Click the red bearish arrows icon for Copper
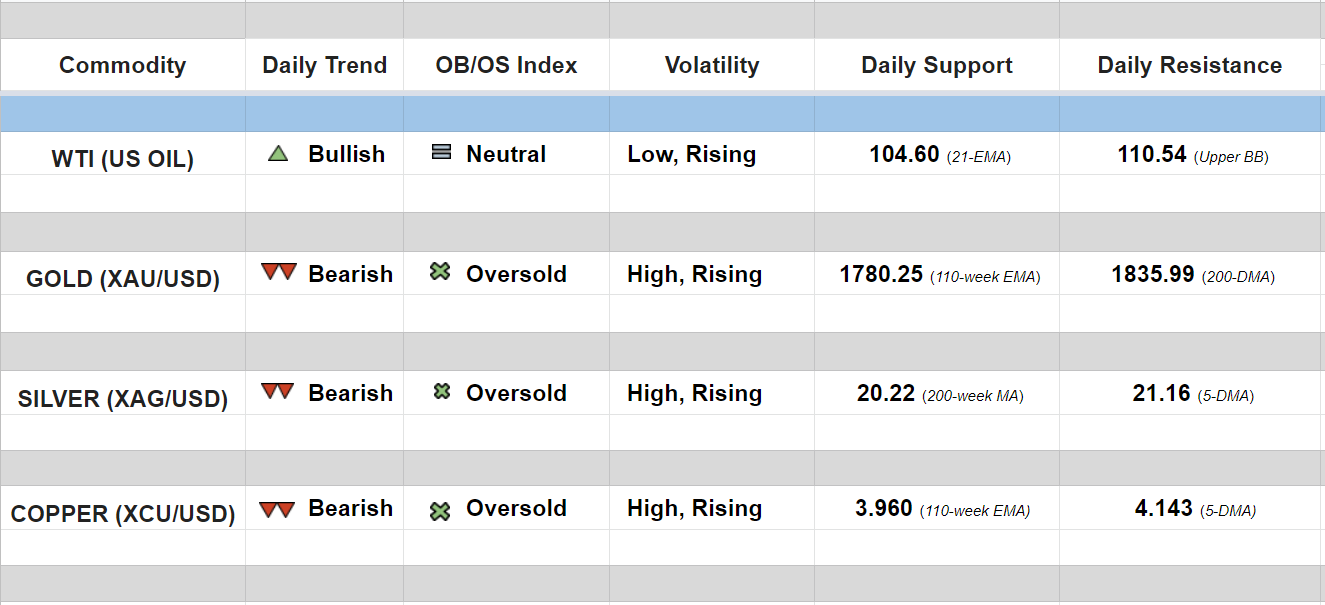The image size is (1325, 605). coord(277,510)
